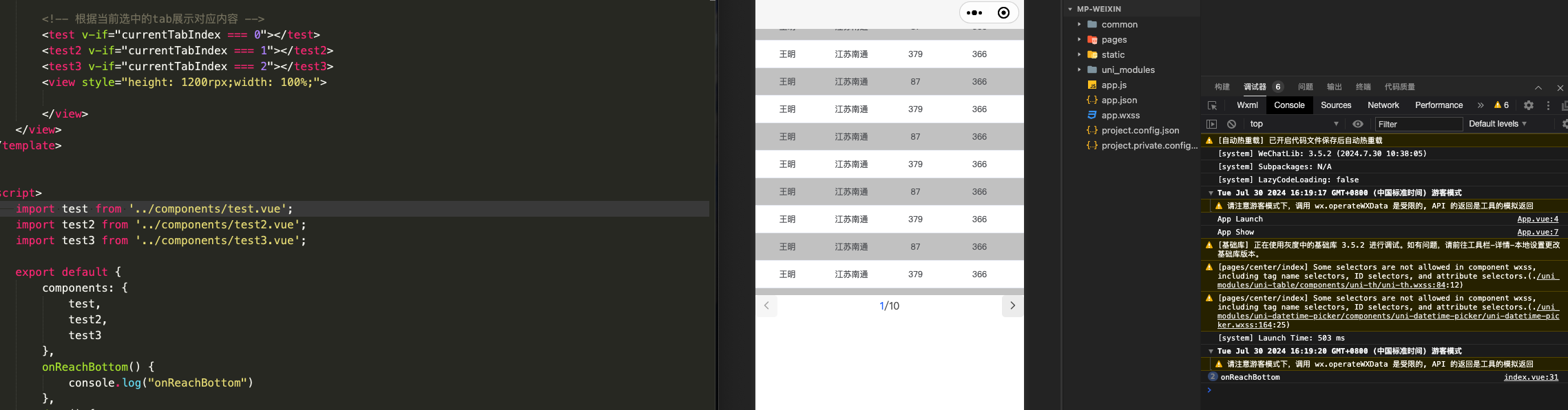Screen dimensions: 1568x410
Task: Collapse the 16:19:17 guest-mode log group
Action: 1211,193
